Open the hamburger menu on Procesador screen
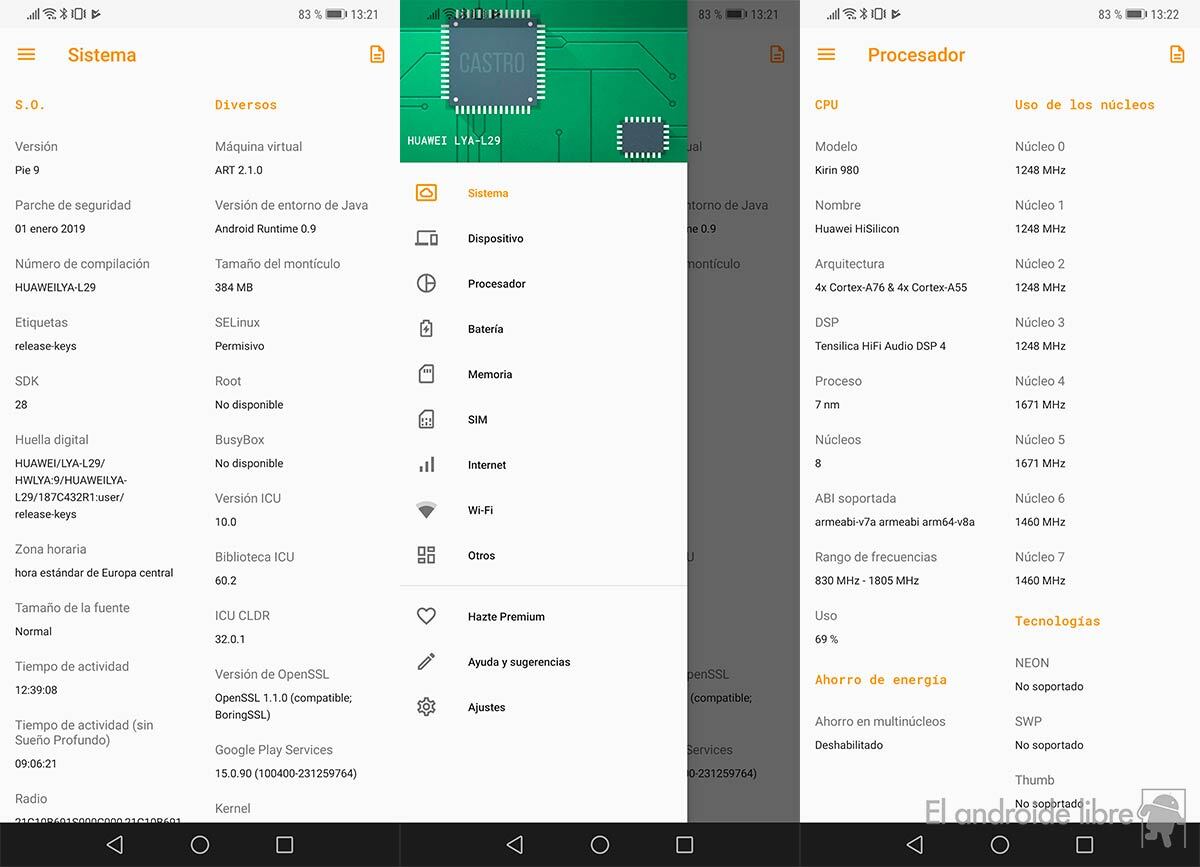 tap(826, 55)
